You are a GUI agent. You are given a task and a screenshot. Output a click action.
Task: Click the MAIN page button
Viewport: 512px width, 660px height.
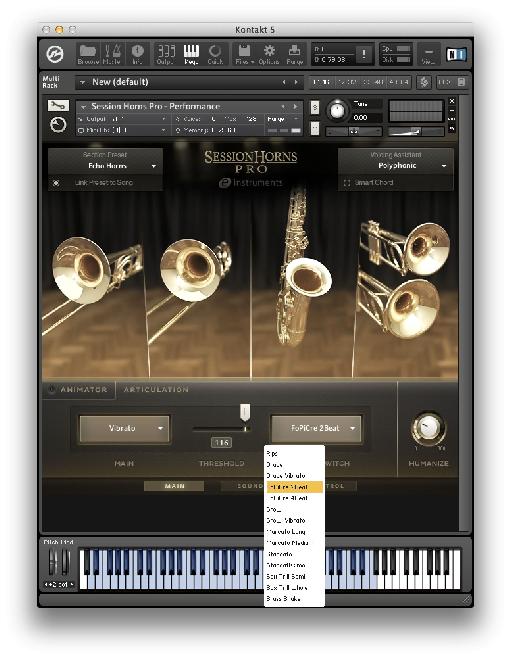click(x=174, y=486)
